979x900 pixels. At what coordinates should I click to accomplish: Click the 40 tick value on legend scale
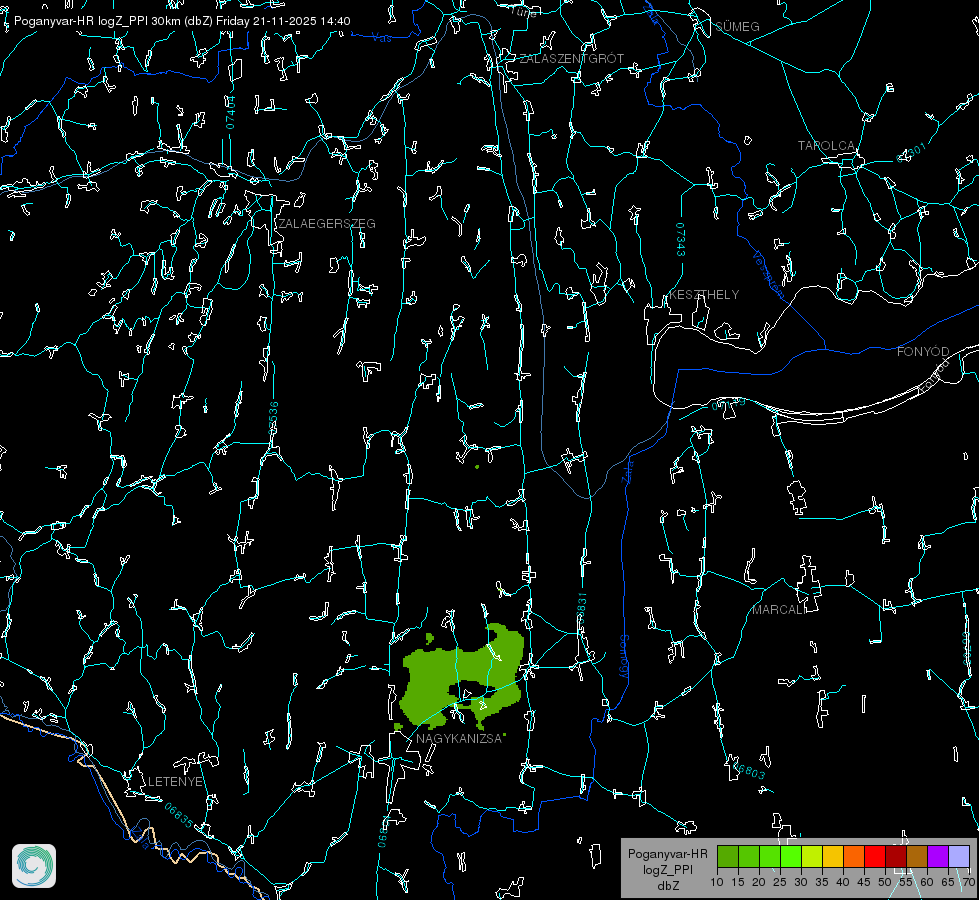843,883
